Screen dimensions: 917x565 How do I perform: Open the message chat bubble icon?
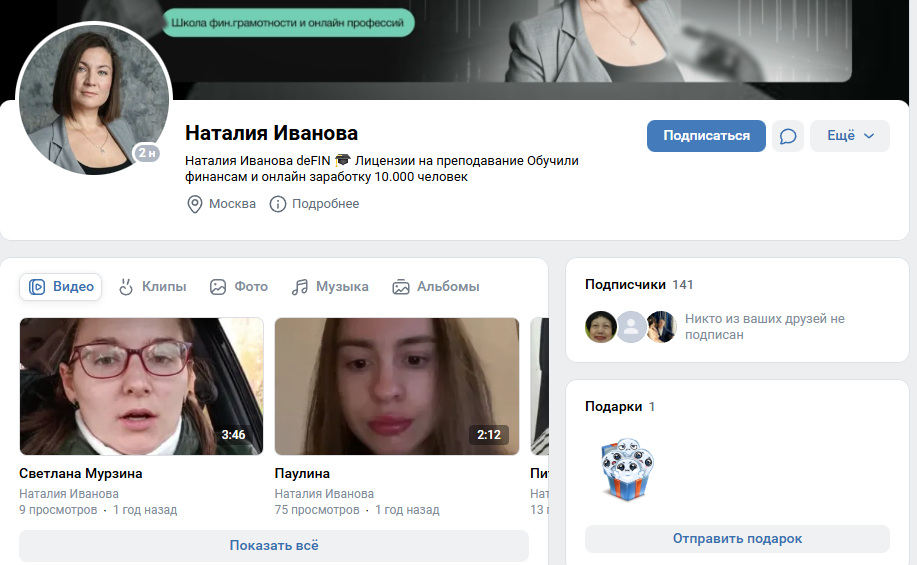click(788, 136)
